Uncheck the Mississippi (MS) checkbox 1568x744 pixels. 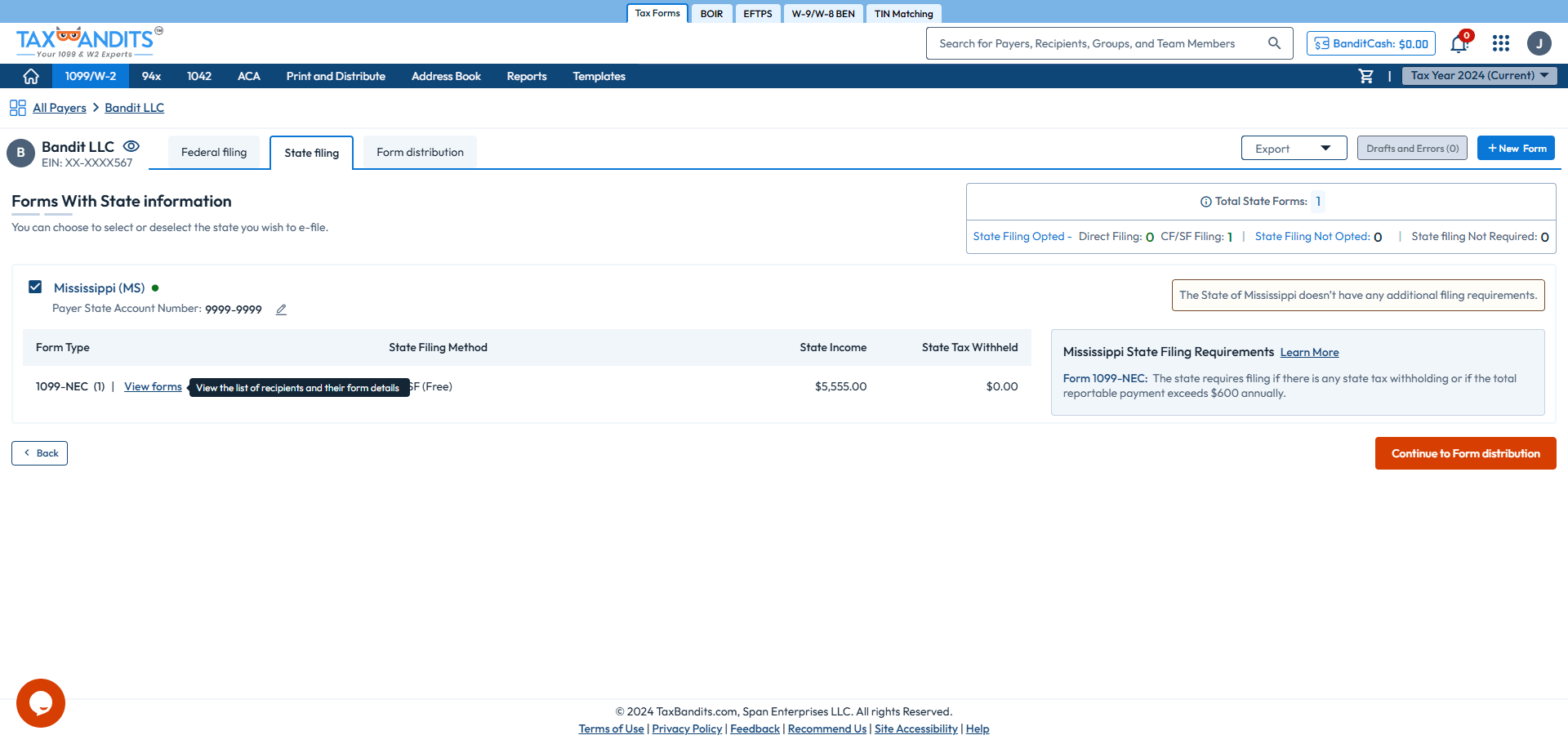35,287
